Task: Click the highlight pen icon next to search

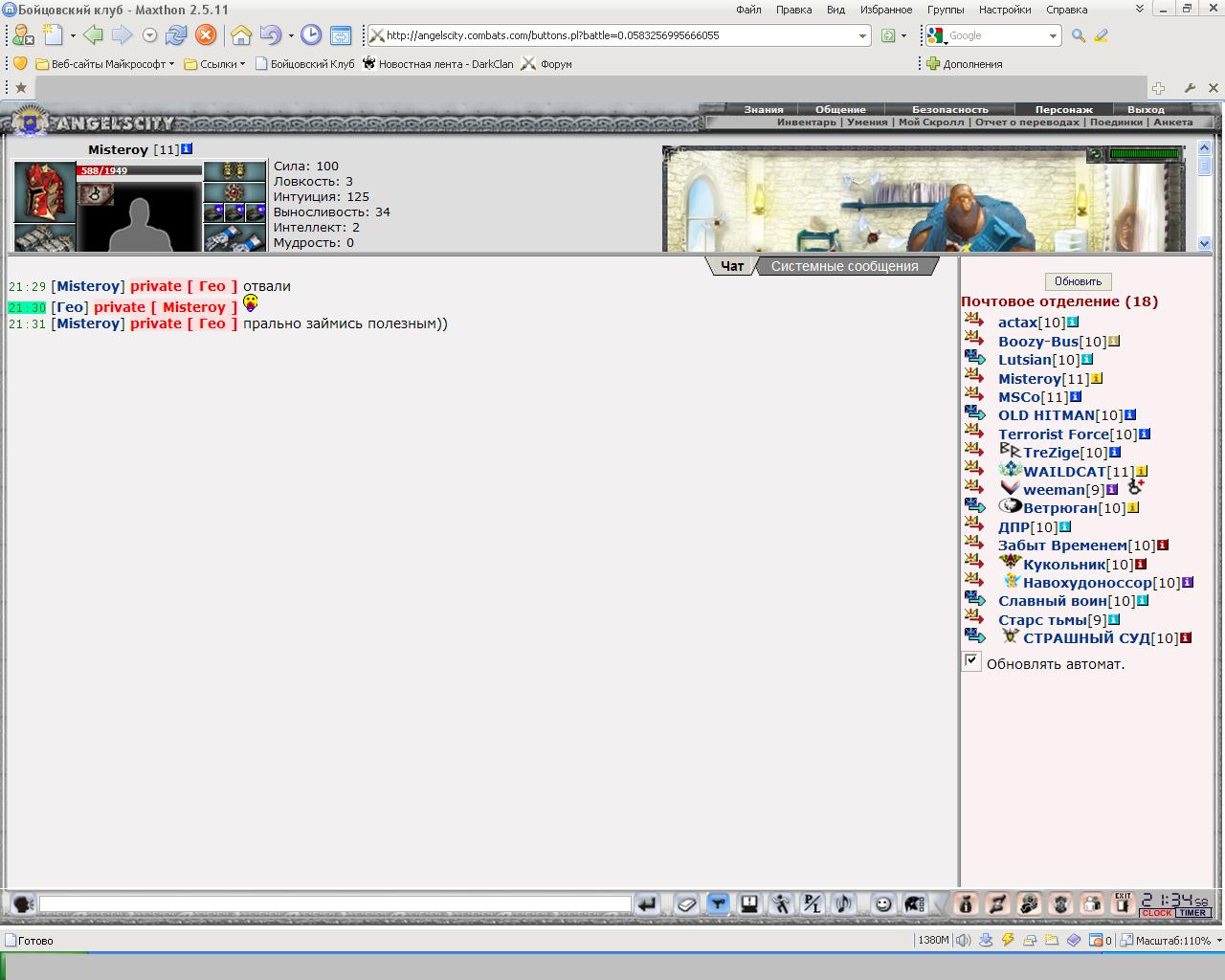Action: (x=1101, y=35)
